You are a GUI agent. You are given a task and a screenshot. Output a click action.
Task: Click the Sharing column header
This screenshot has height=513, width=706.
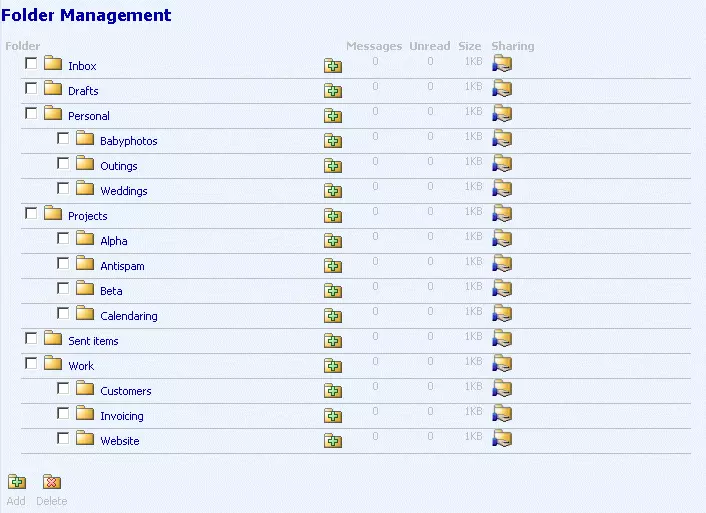(x=513, y=46)
